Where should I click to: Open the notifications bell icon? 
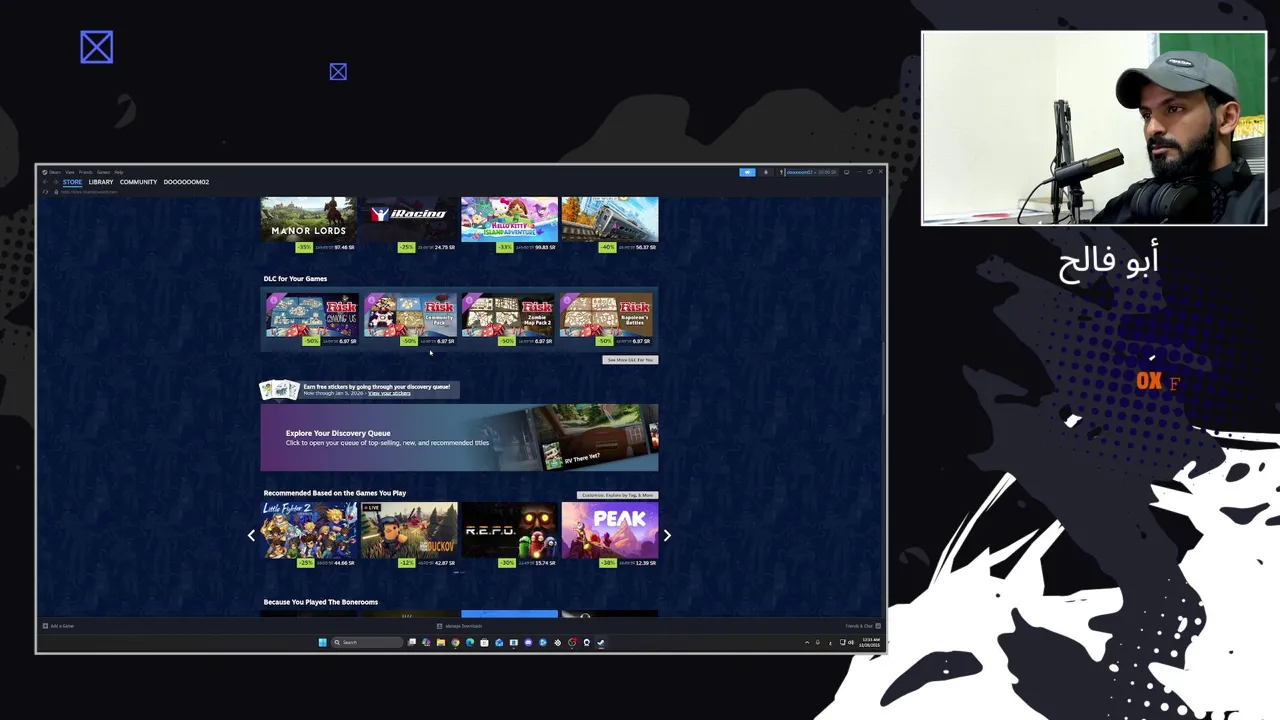[x=766, y=172]
